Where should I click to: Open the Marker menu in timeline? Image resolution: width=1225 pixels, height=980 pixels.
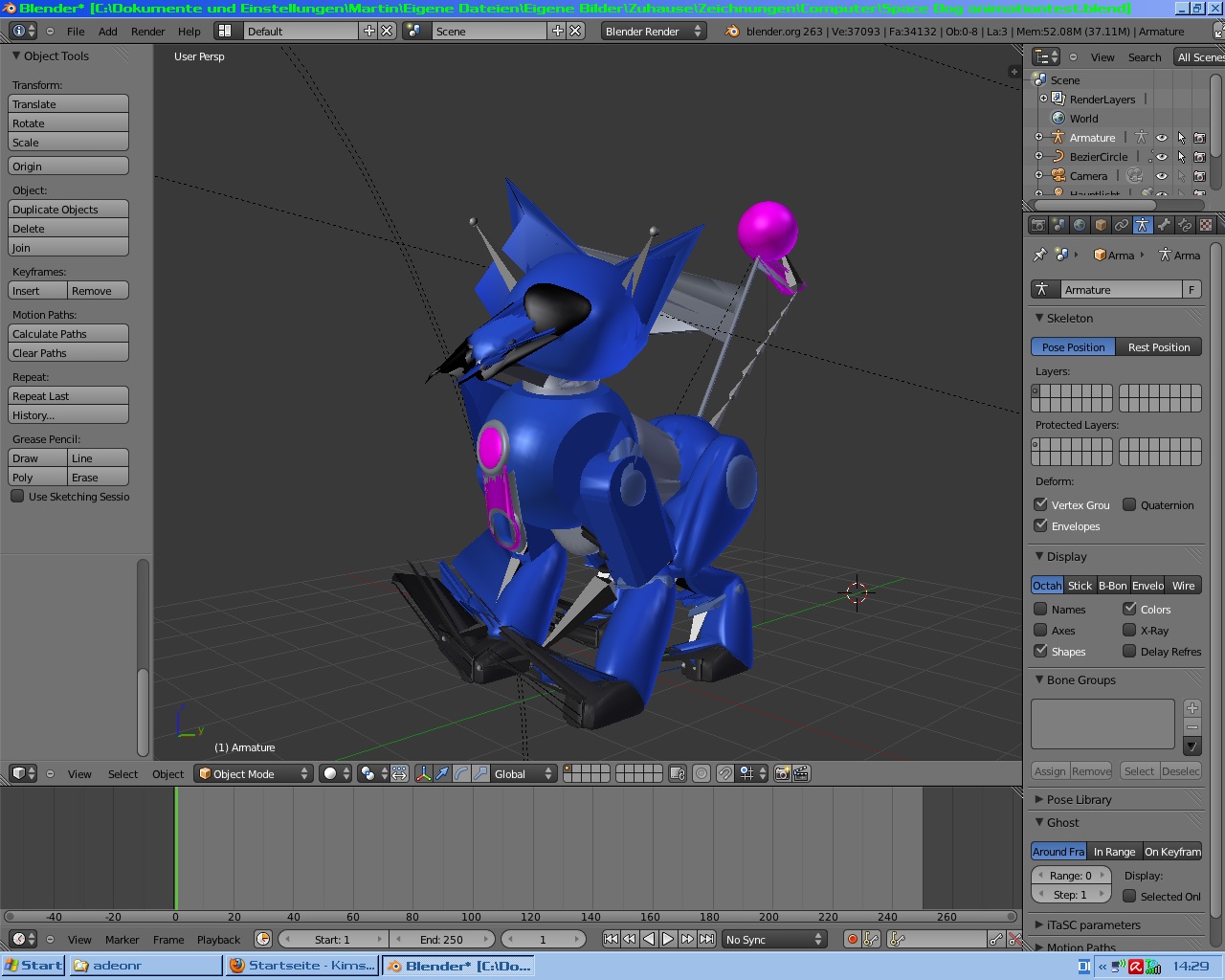pos(122,940)
